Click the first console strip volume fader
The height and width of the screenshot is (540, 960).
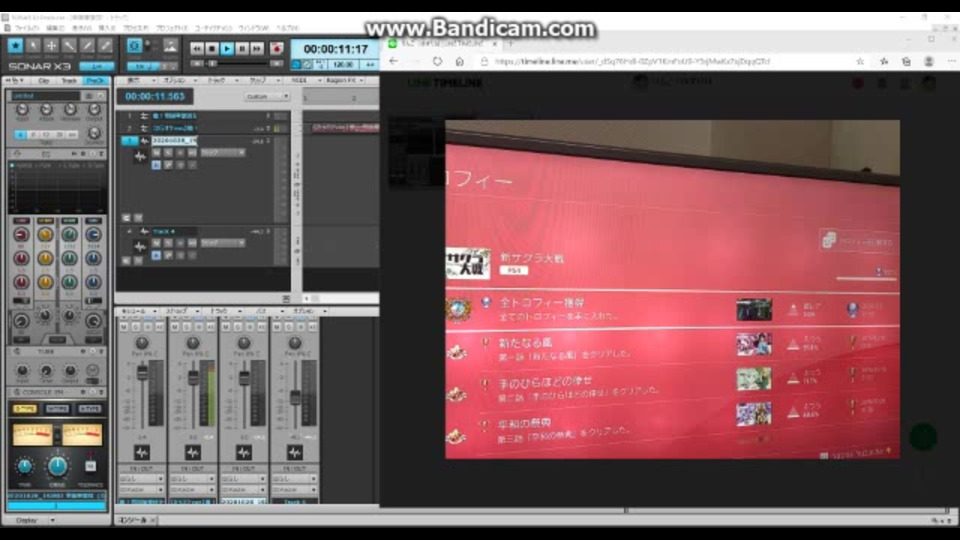pos(142,372)
